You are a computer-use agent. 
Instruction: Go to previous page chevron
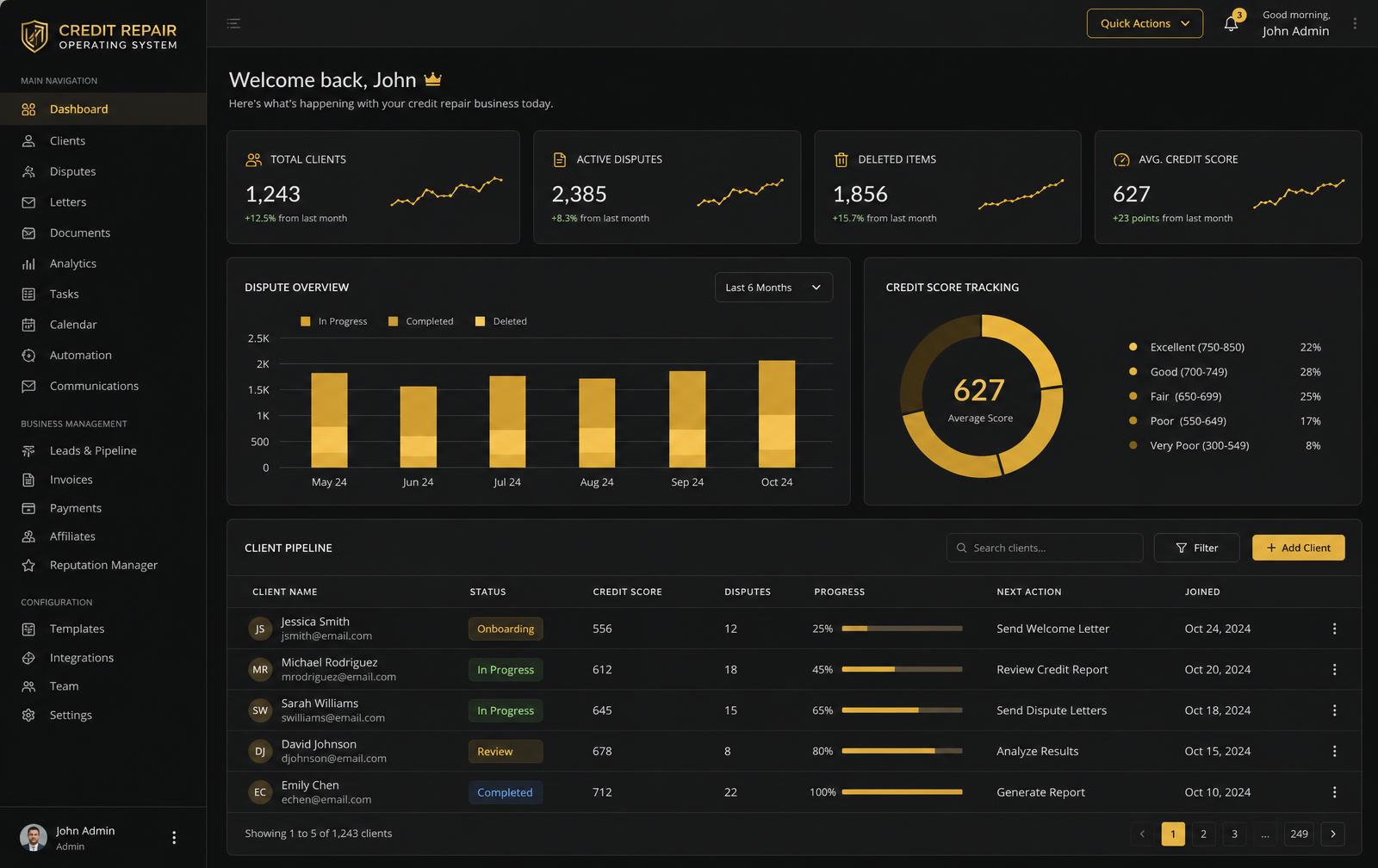[x=1142, y=834]
